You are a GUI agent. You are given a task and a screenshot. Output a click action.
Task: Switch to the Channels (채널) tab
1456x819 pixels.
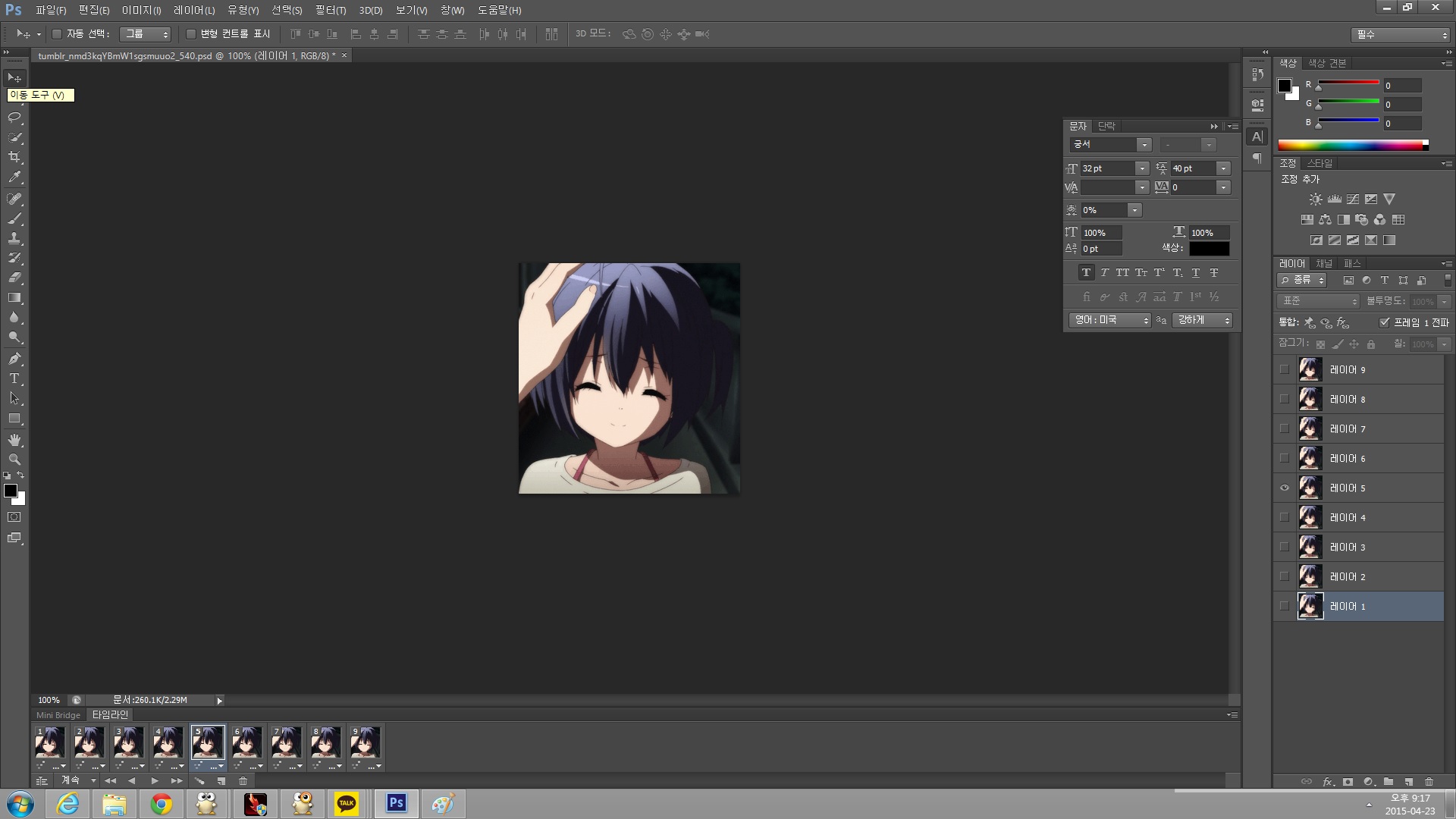click(1324, 263)
